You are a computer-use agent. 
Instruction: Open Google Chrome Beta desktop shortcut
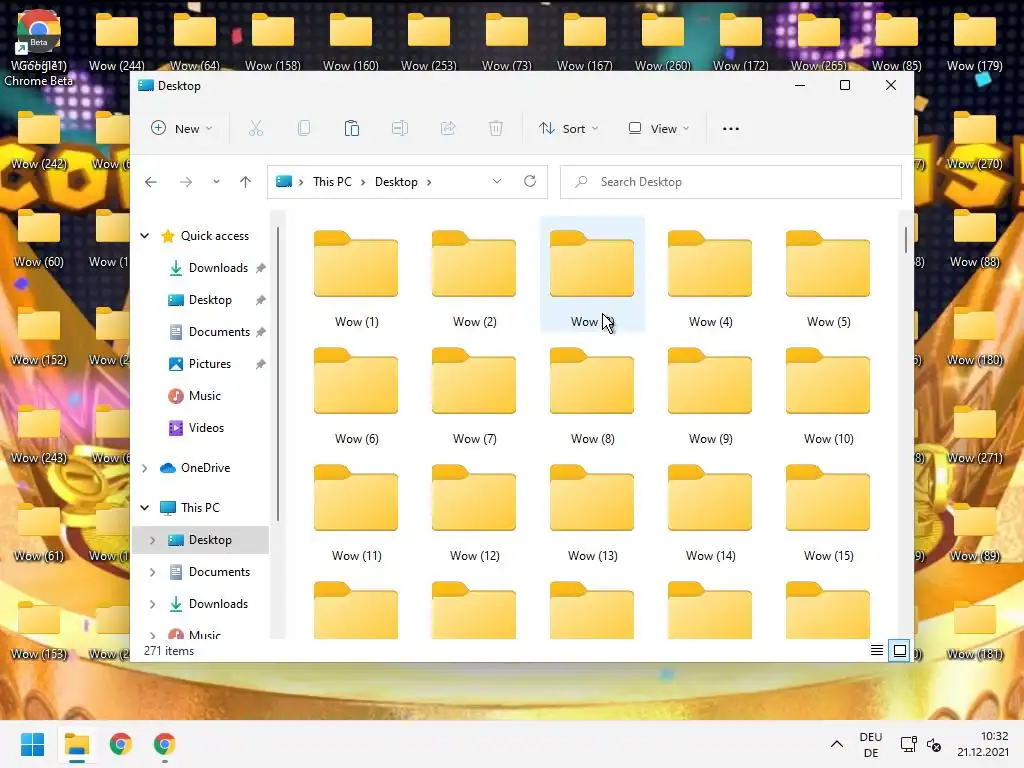pyautogui.click(x=39, y=48)
